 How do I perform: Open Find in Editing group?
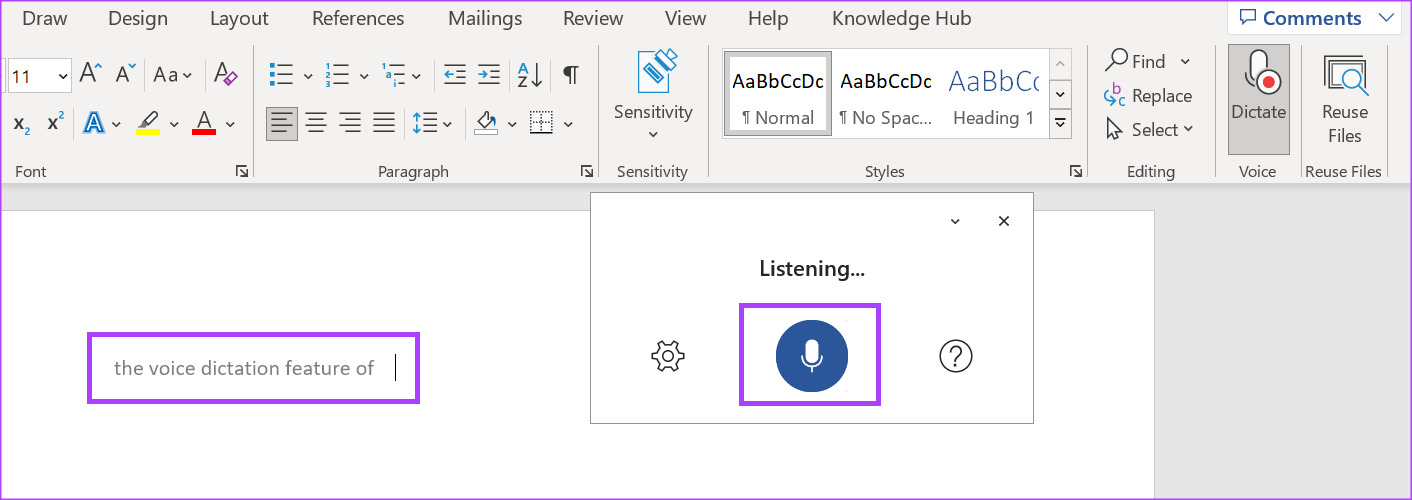(1135, 61)
